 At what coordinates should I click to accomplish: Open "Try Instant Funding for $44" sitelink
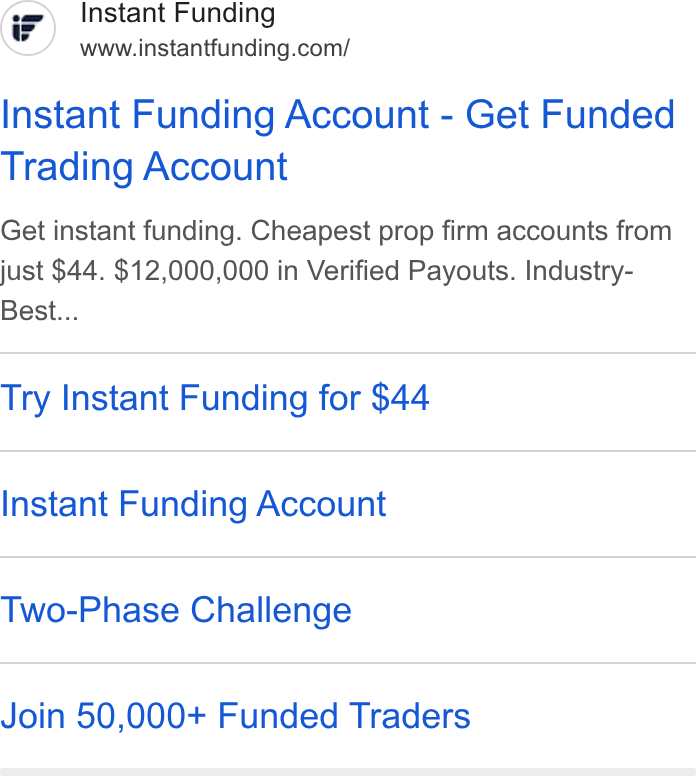tap(215, 398)
